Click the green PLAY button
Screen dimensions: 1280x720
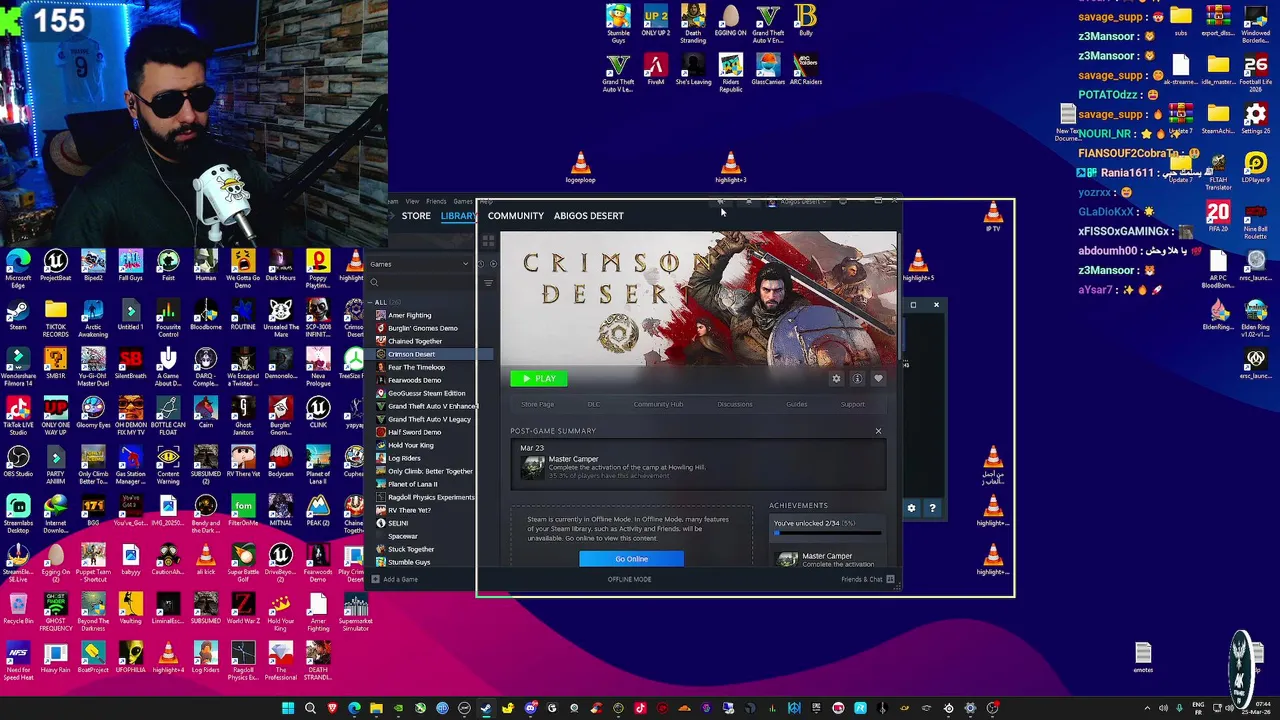539,378
